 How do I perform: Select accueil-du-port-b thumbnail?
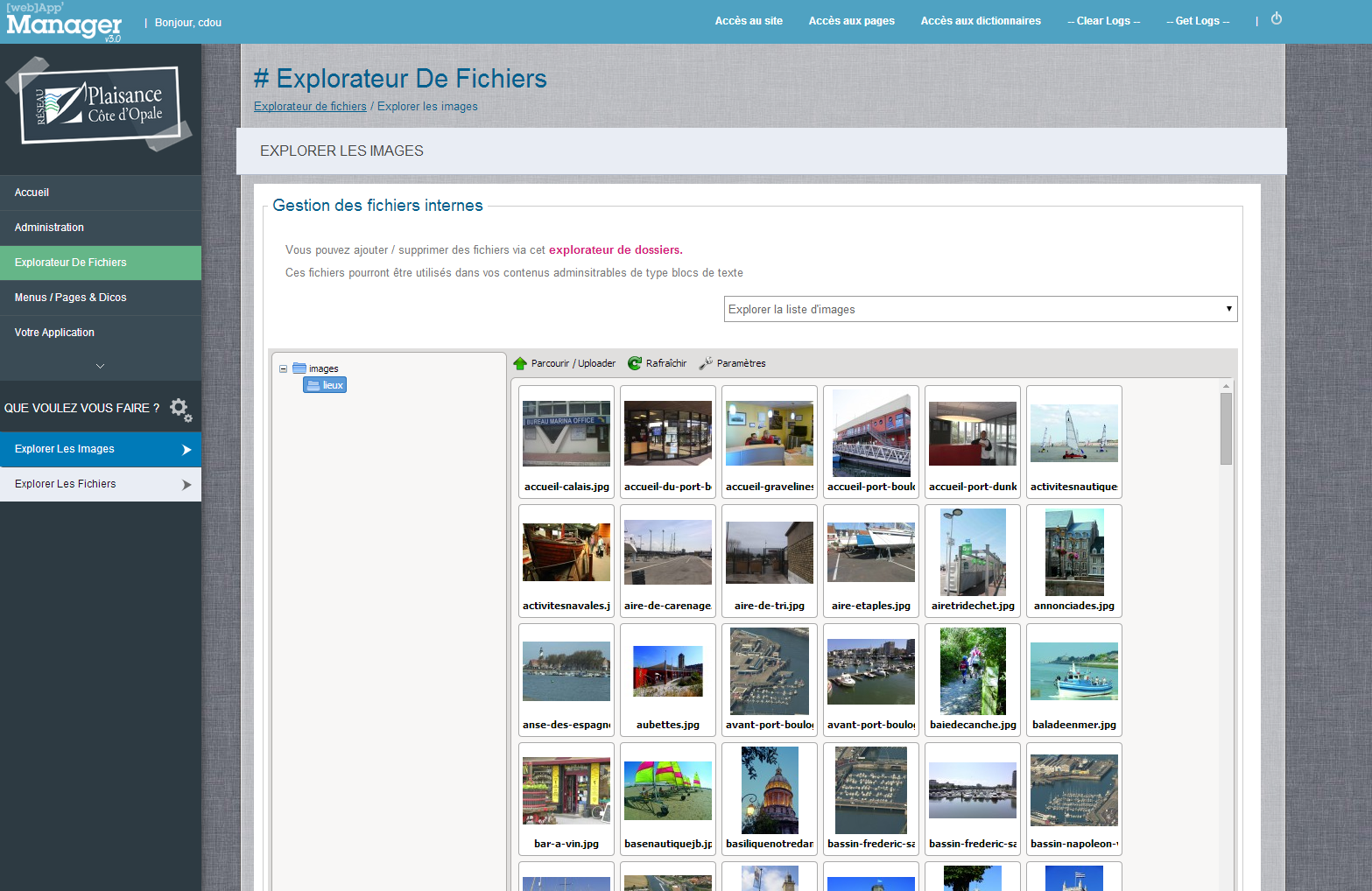(668, 442)
